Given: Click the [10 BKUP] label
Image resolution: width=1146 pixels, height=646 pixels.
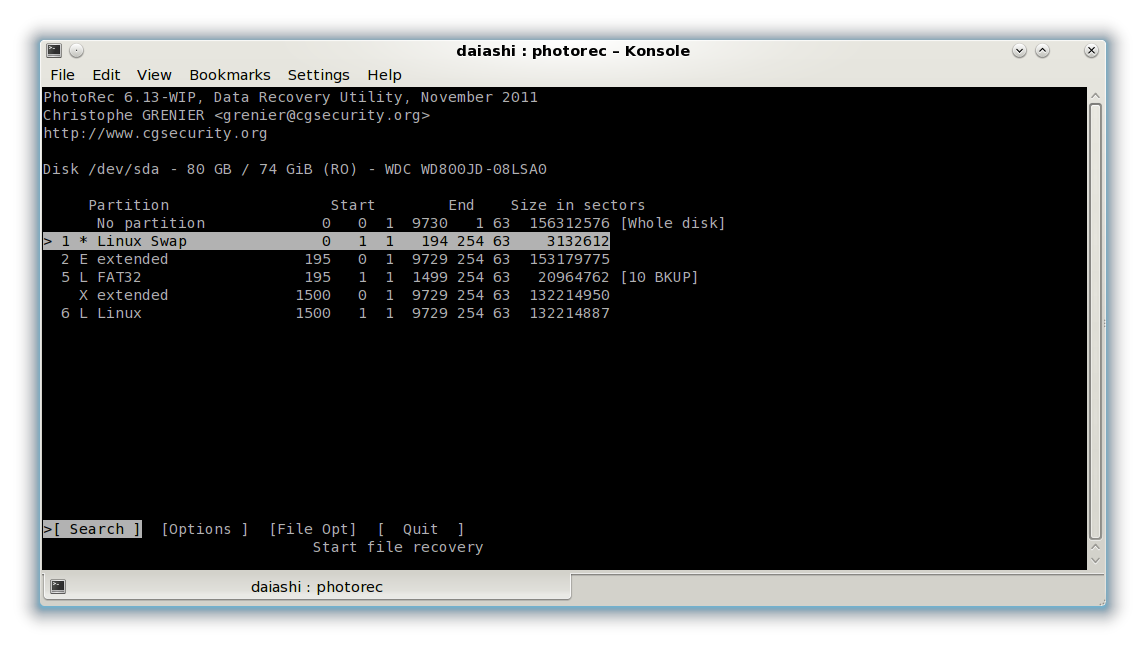Looking at the screenshot, I should pyautogui.click(x=659, y=277).
